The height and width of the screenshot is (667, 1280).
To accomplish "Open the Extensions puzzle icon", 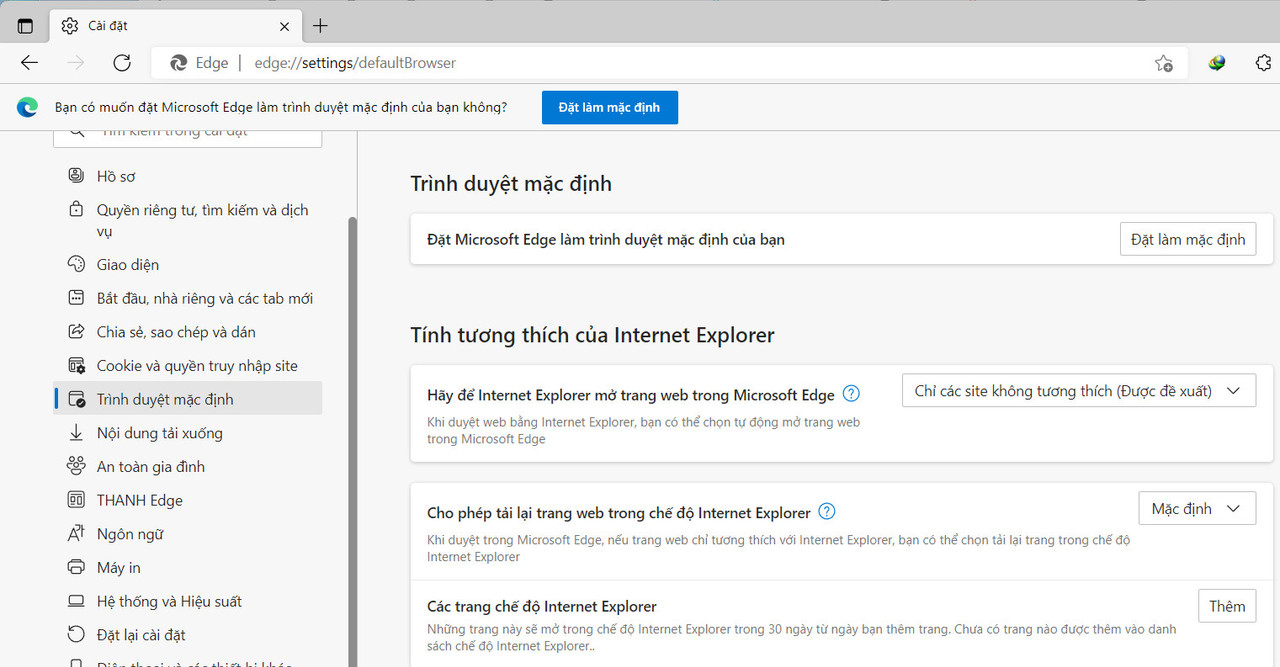I will click(1263, 63).
